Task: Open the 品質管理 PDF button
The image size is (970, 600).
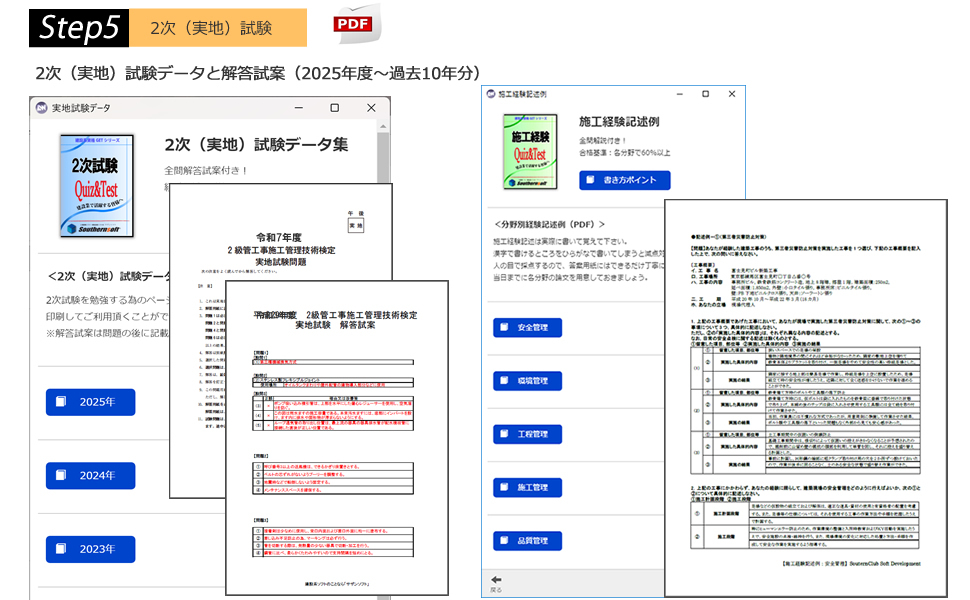Action: click(x=527, y=541)
